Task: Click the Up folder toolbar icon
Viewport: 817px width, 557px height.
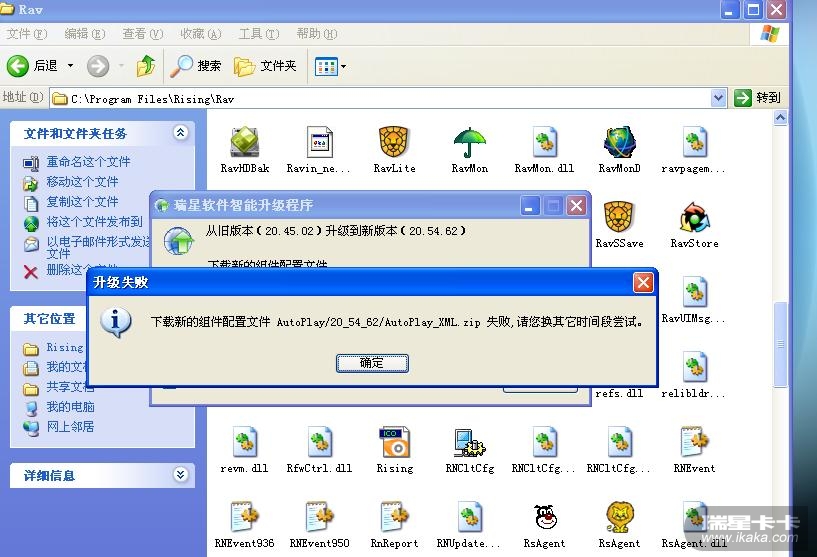Action: coord(145,66)
